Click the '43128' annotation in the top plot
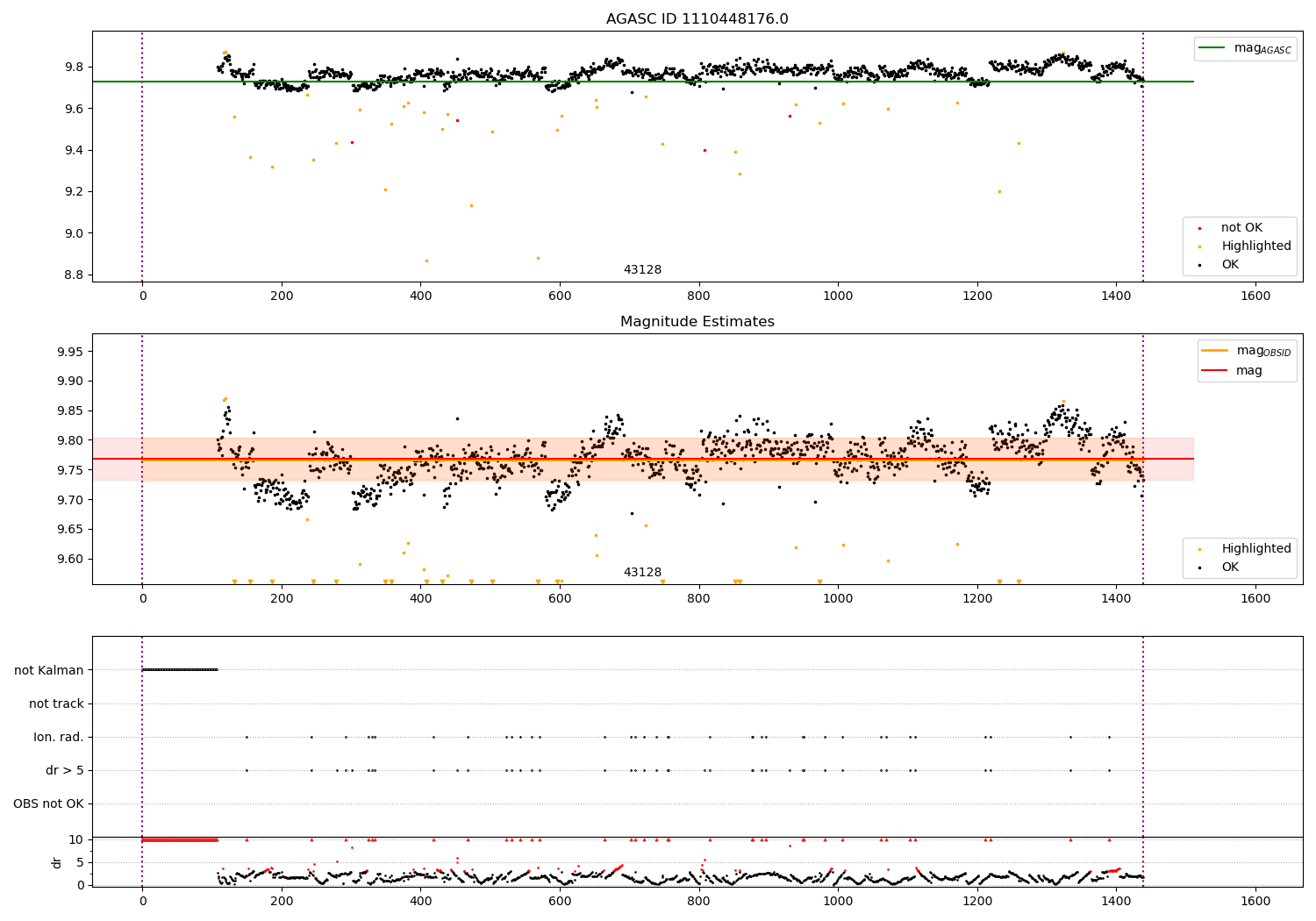This screenshot has width=1316, height=921. pyautogui.click(x=642, y=270)
